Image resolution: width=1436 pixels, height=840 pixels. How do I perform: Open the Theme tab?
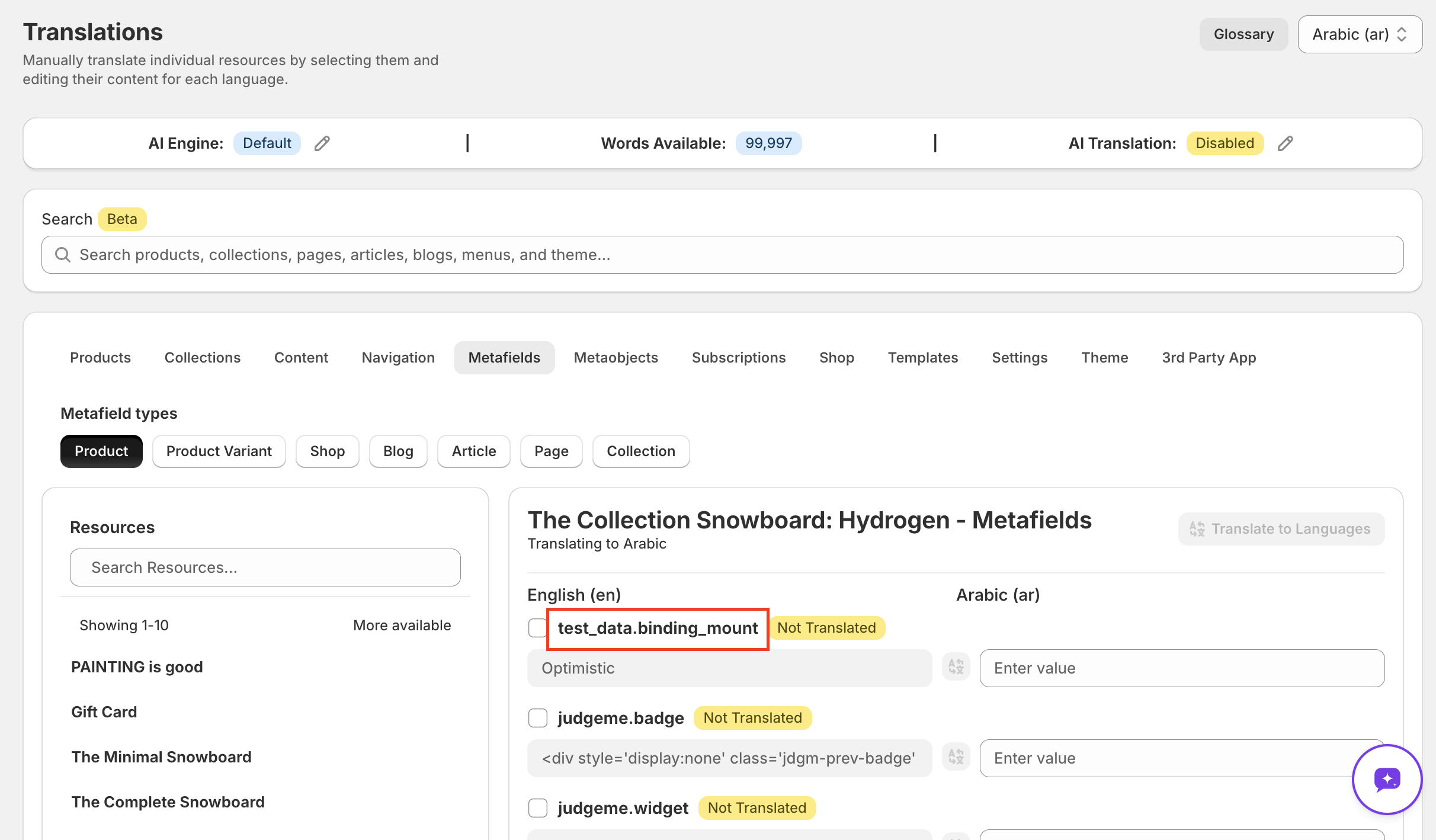click(x=1104, y=358)
